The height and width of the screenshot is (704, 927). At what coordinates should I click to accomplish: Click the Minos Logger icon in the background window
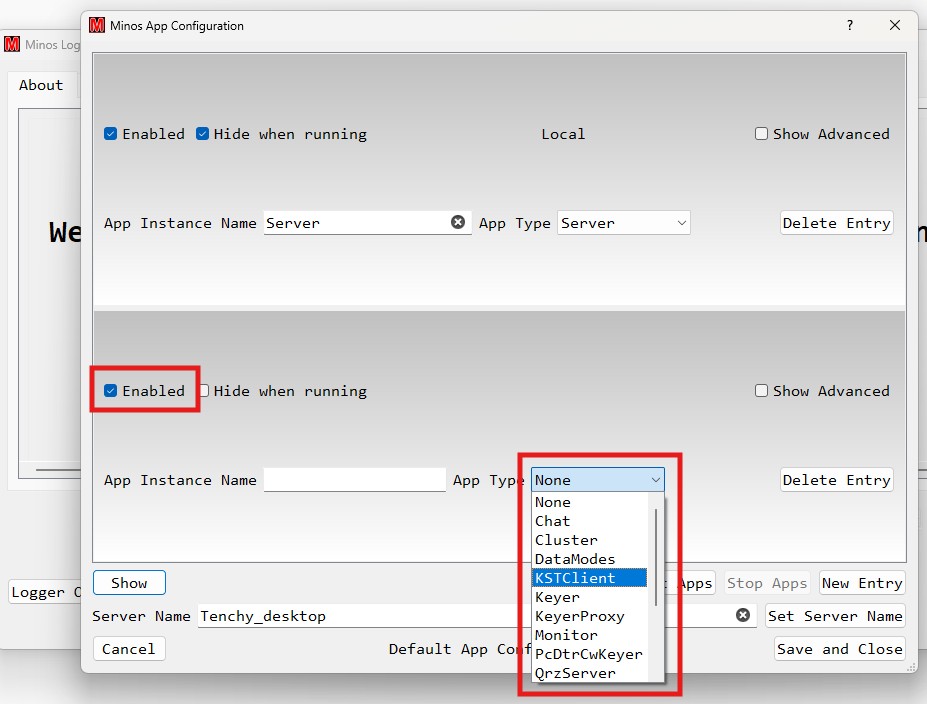click(12, 44)
